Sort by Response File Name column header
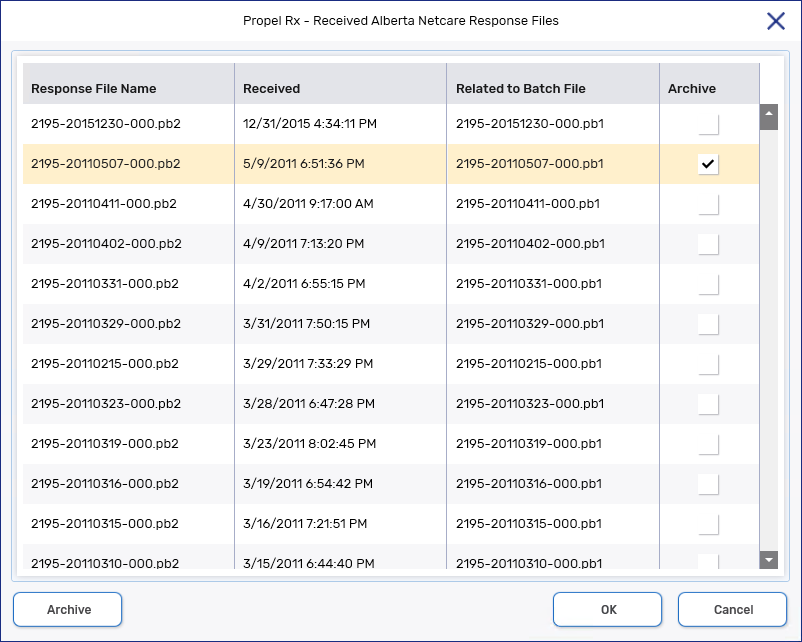The image size is (802, 642). [128, 84]
